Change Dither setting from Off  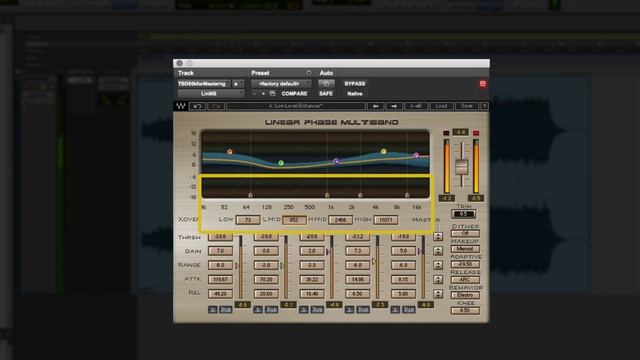(x=465, y=233)
